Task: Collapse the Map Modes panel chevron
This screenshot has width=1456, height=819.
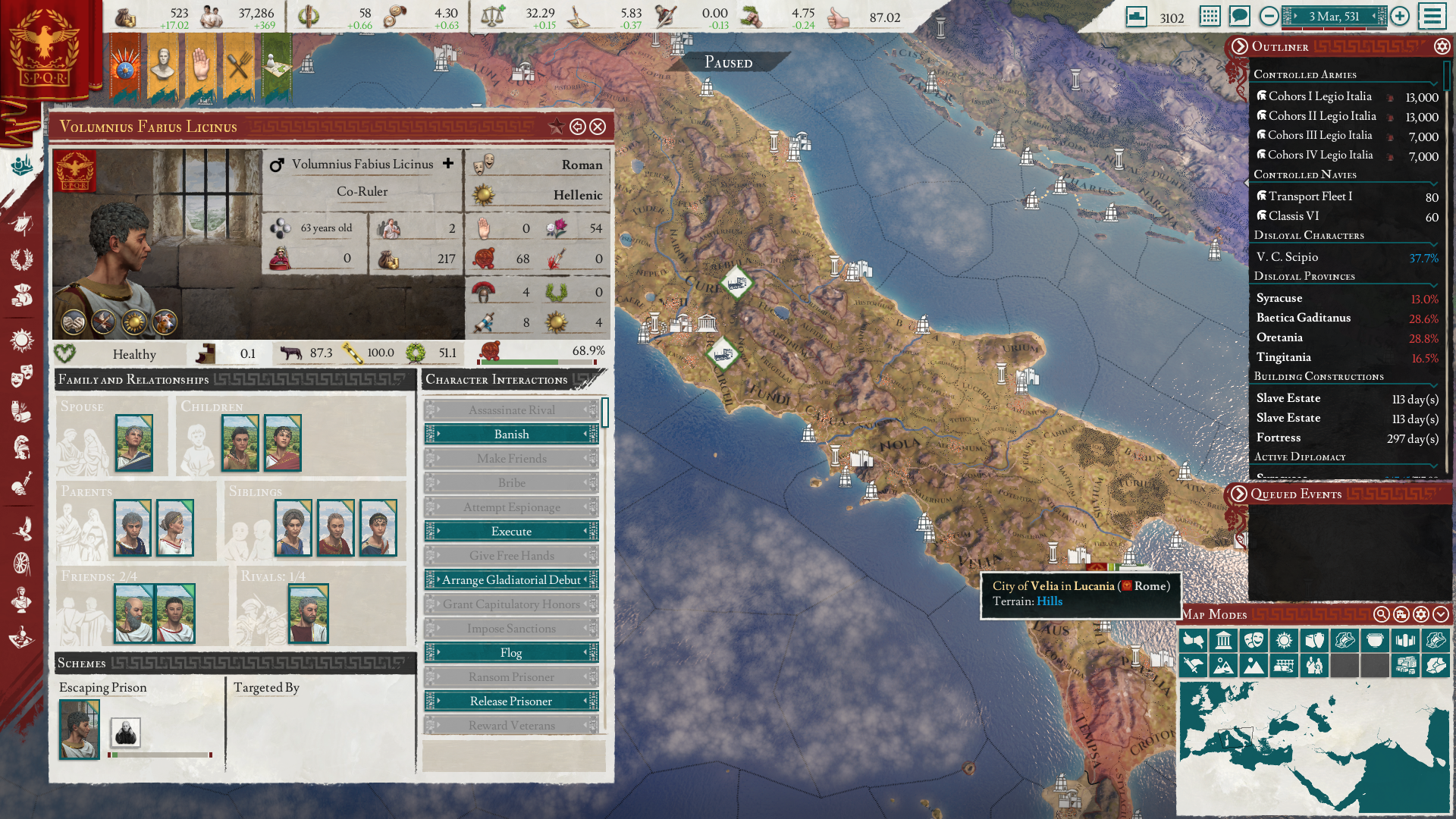Action: coord(1441,614)
